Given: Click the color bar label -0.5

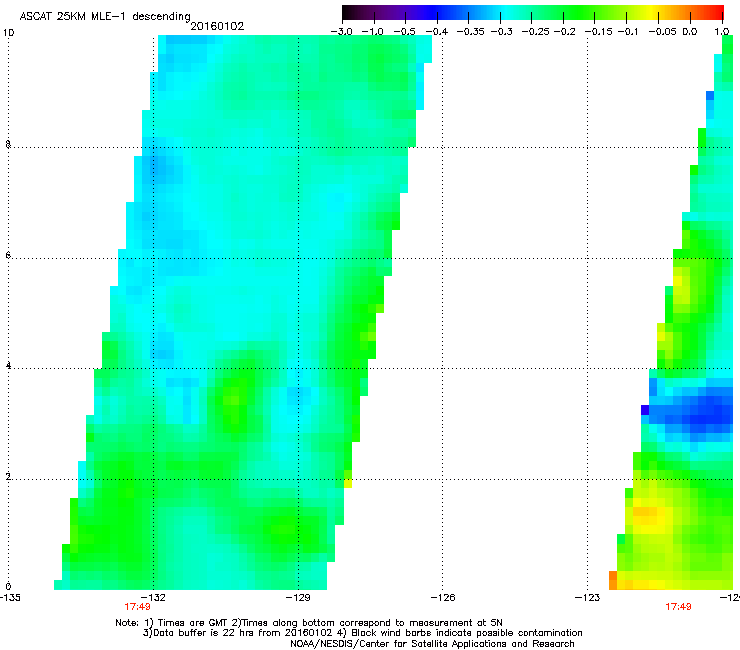Looking at the screenshot, I should pos(404,32).
